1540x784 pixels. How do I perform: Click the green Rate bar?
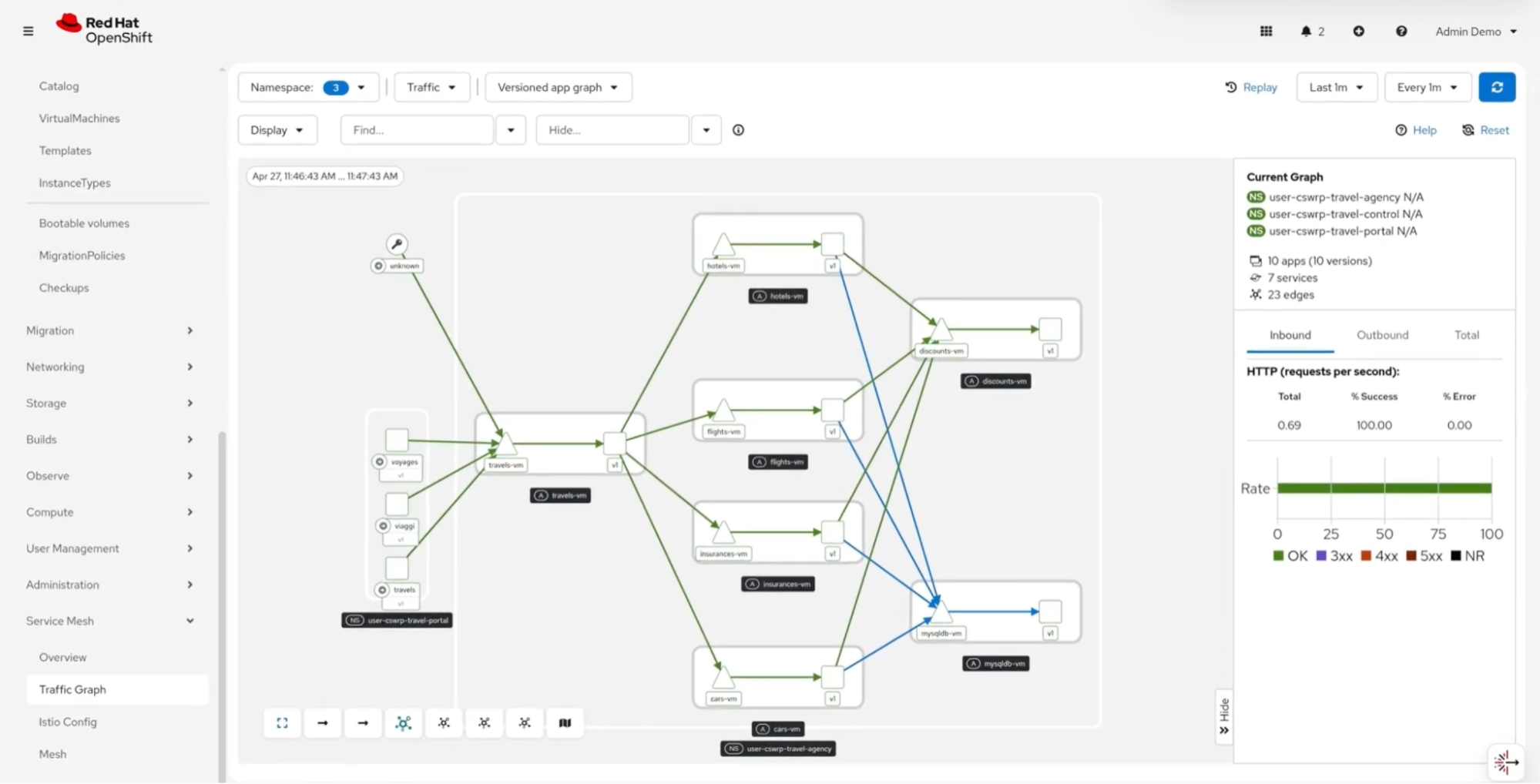1384,488
